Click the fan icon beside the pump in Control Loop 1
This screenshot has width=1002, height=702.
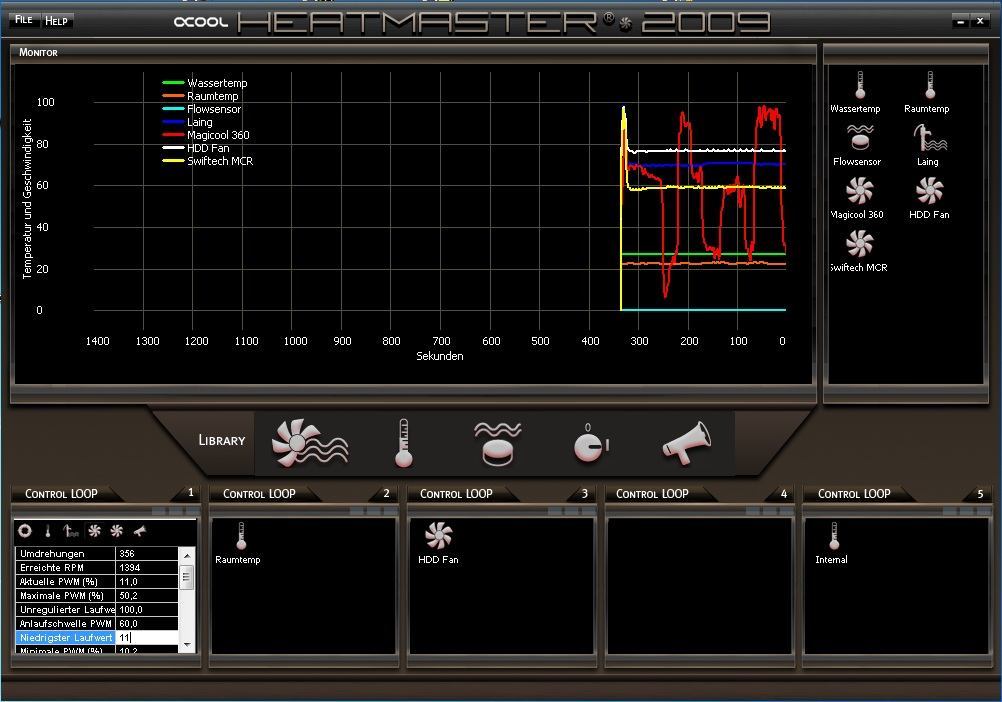tap(95, 531)
